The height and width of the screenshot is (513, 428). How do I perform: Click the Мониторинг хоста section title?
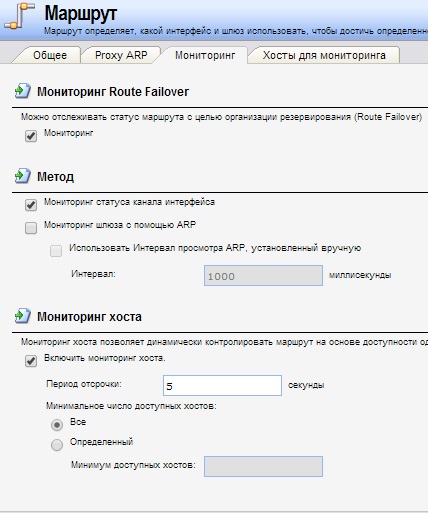point(89,317)
